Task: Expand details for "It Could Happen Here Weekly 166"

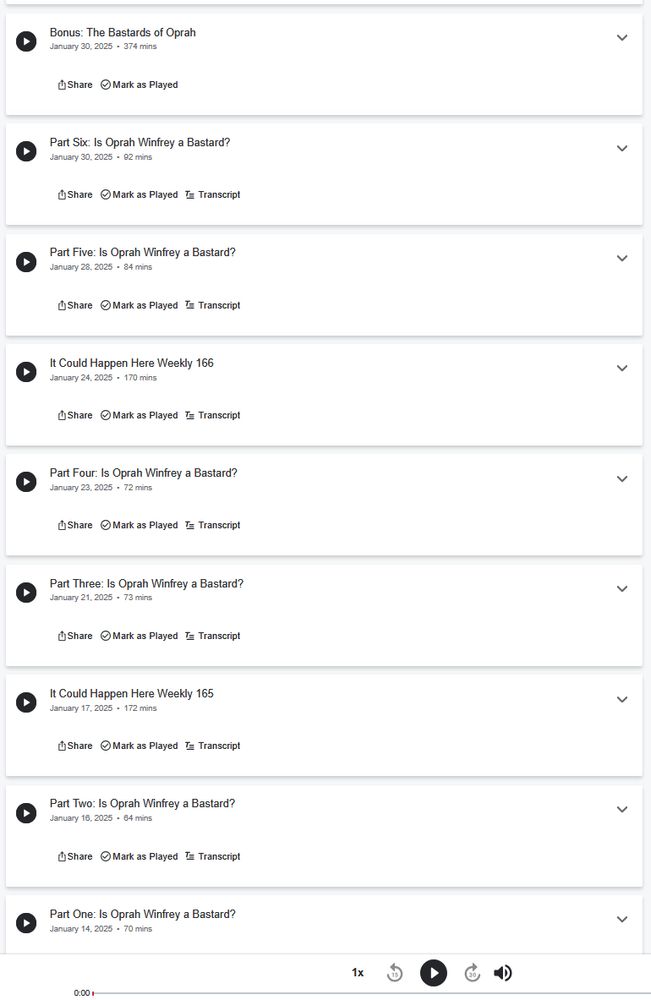Action: pos(622,368)
